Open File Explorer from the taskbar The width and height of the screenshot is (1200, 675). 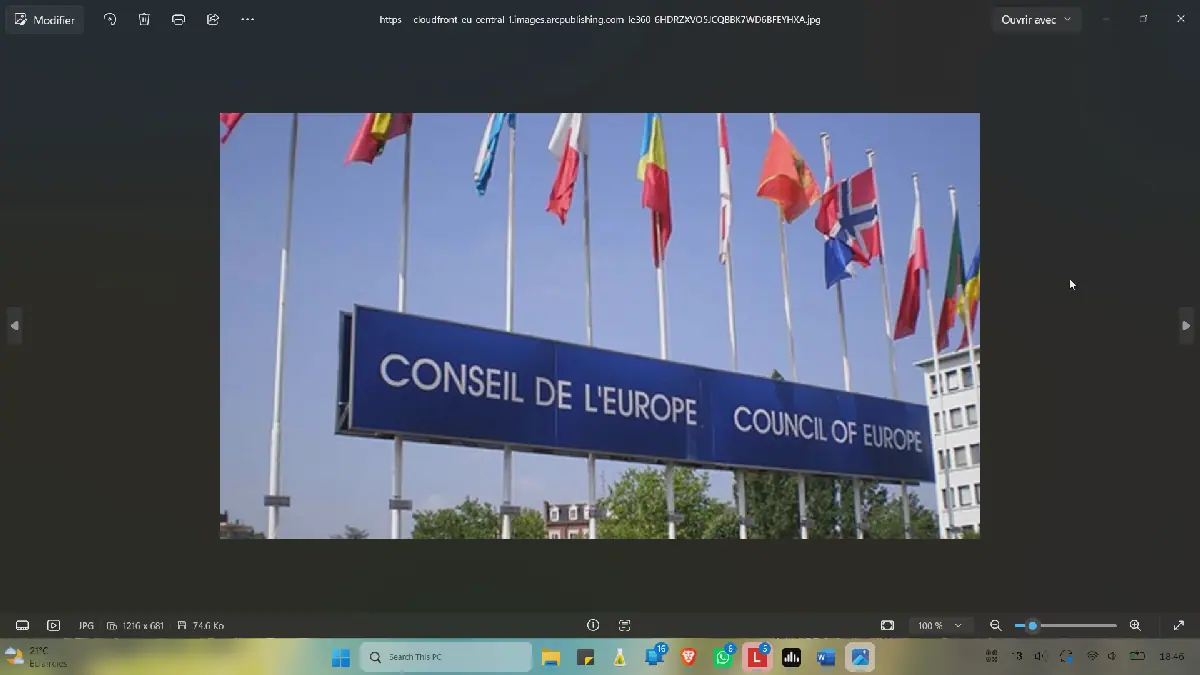pyautogui.click(x=550, y=657)
